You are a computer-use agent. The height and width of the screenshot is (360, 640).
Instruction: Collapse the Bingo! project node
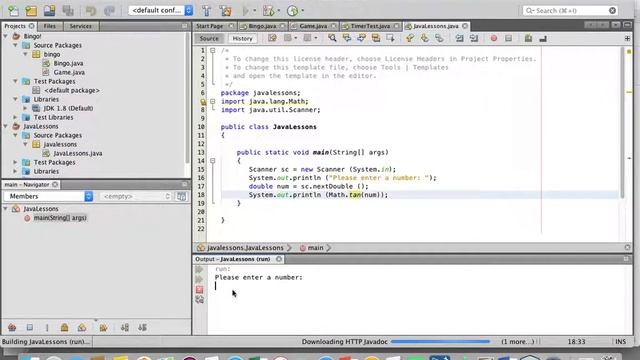pyautogui.click(x=6, y=36)
